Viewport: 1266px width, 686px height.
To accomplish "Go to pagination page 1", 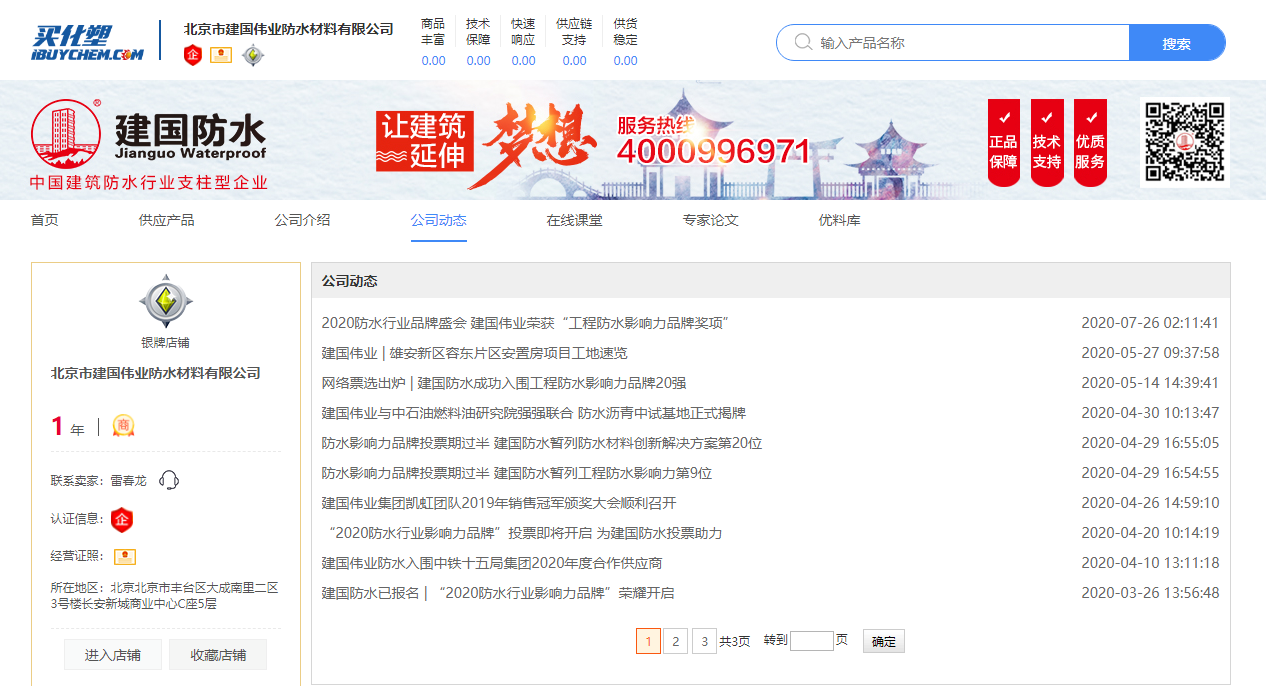I will [x=648, y=641].
